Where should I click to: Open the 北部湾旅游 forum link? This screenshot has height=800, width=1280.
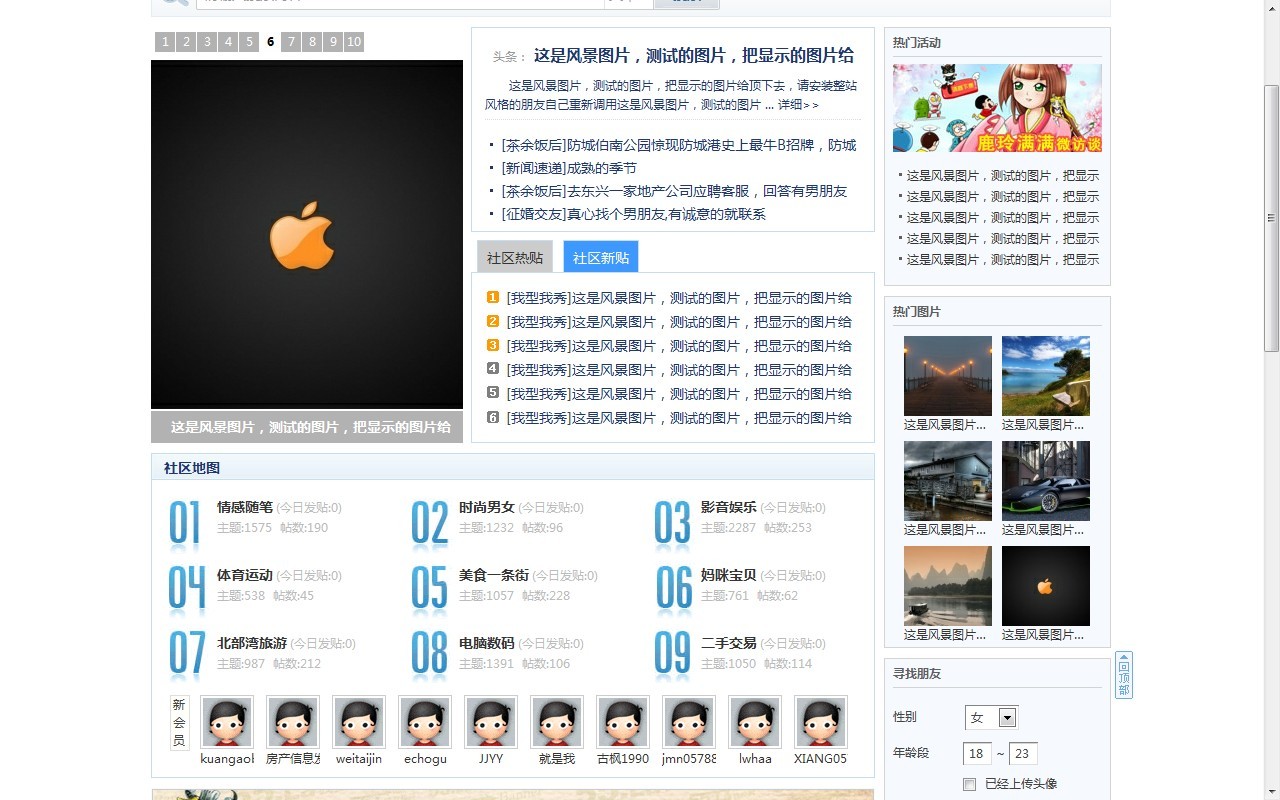pos(251,643)
